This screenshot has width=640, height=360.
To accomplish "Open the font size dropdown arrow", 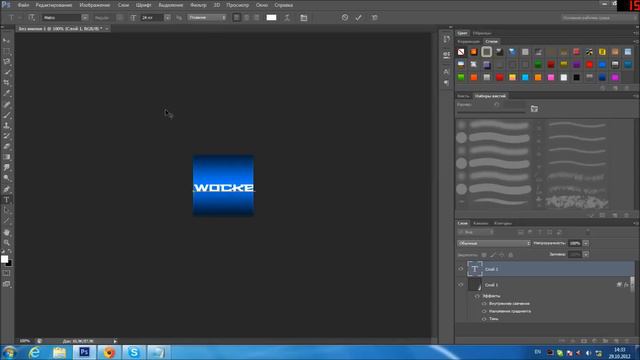I will point(167,18).
